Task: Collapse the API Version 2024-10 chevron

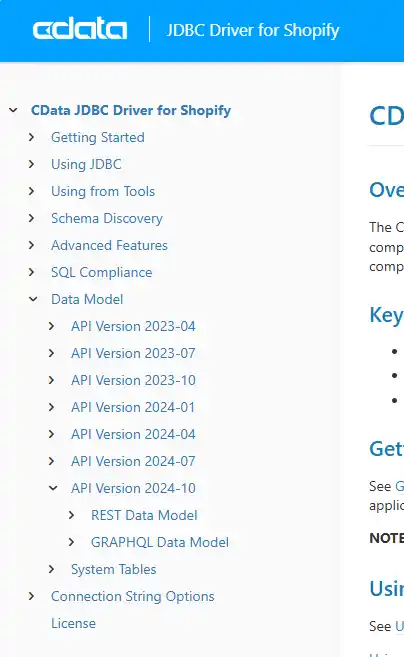Action: pyautogui.click(x=53, y=488)
